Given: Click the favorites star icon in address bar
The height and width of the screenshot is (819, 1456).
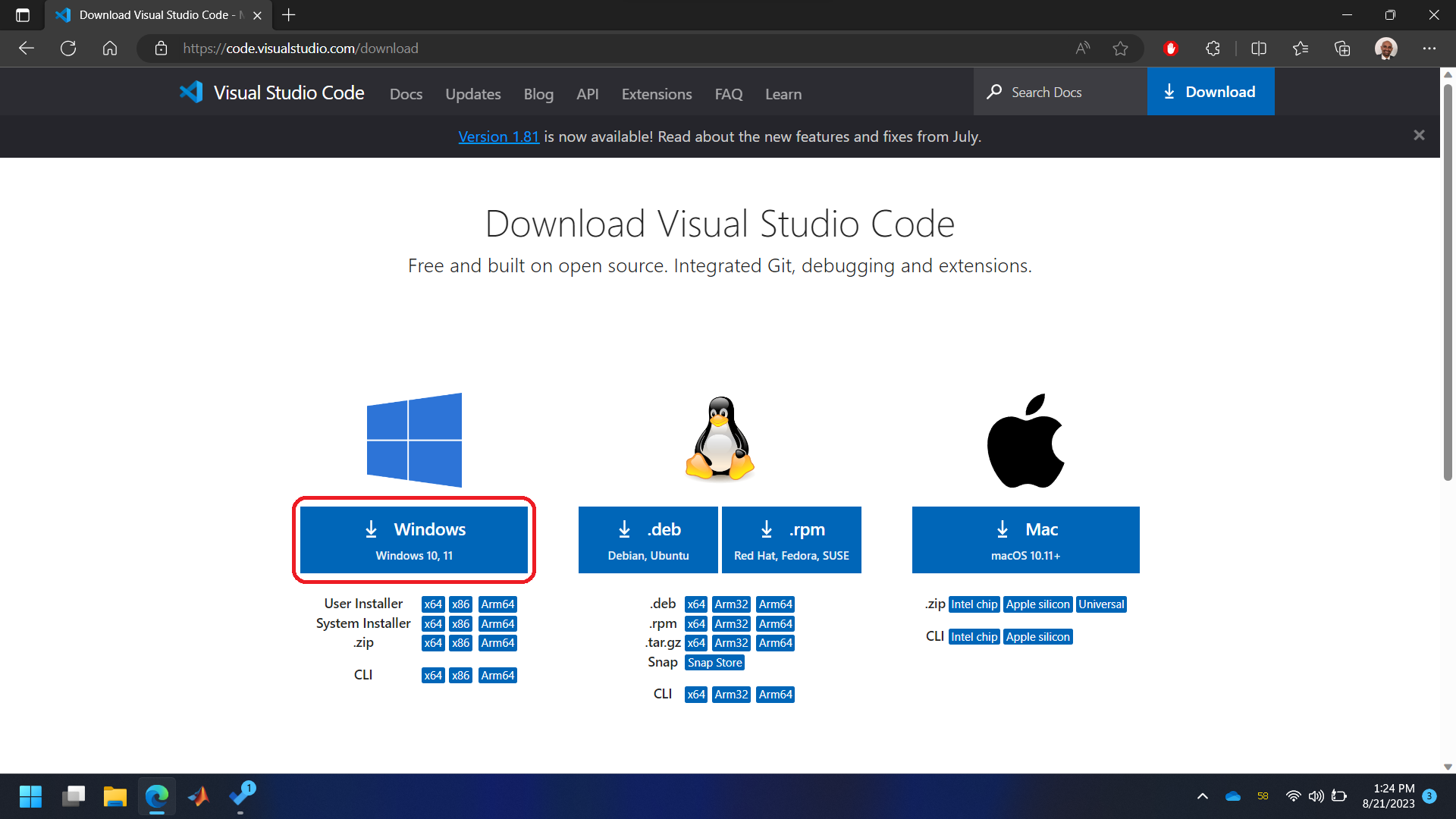Looking at the screenshot, I should [x=1121, y=47].
